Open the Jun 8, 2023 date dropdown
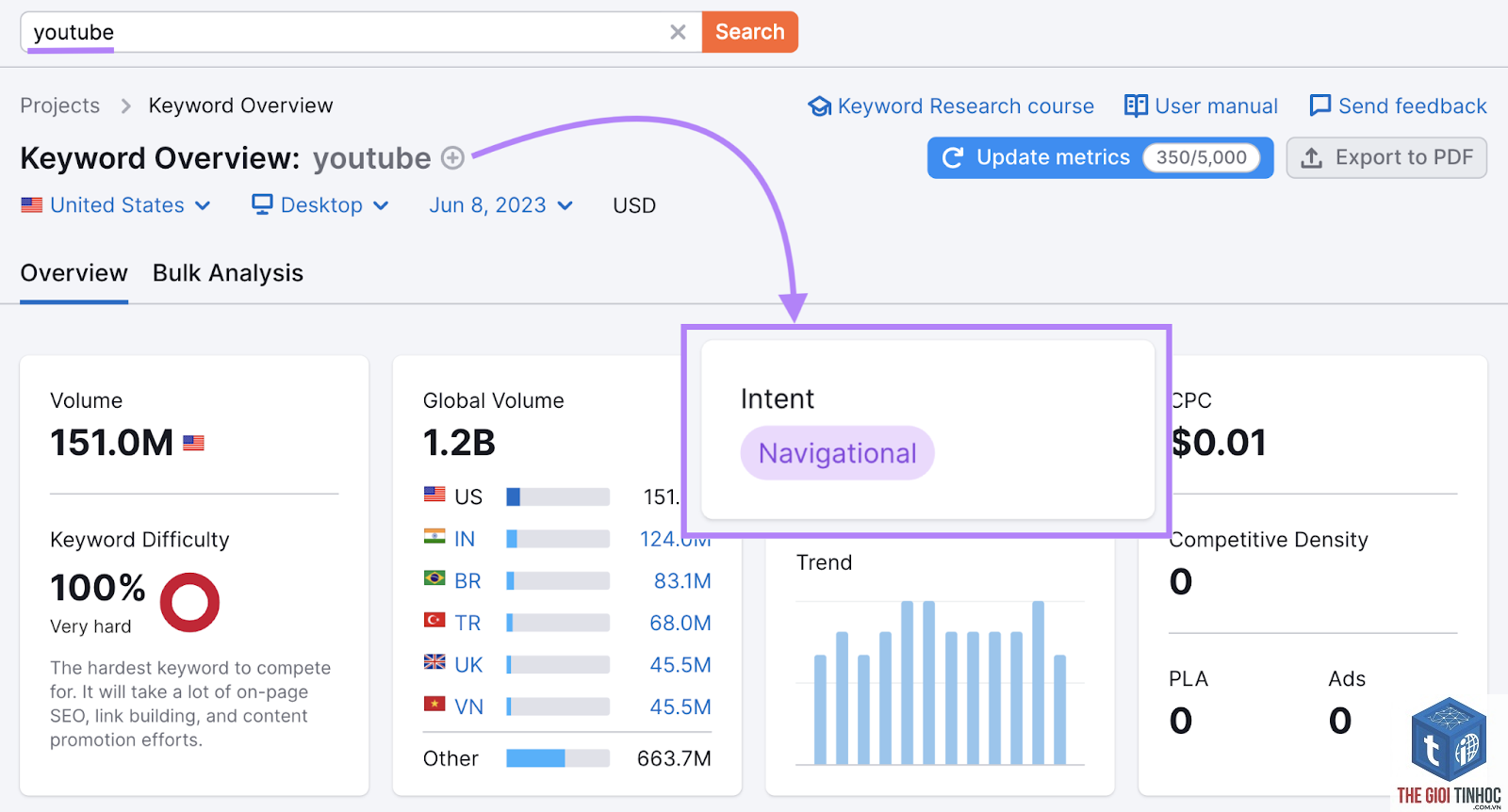The width and height of the screenshot is (1508, 812). point(500,205)
